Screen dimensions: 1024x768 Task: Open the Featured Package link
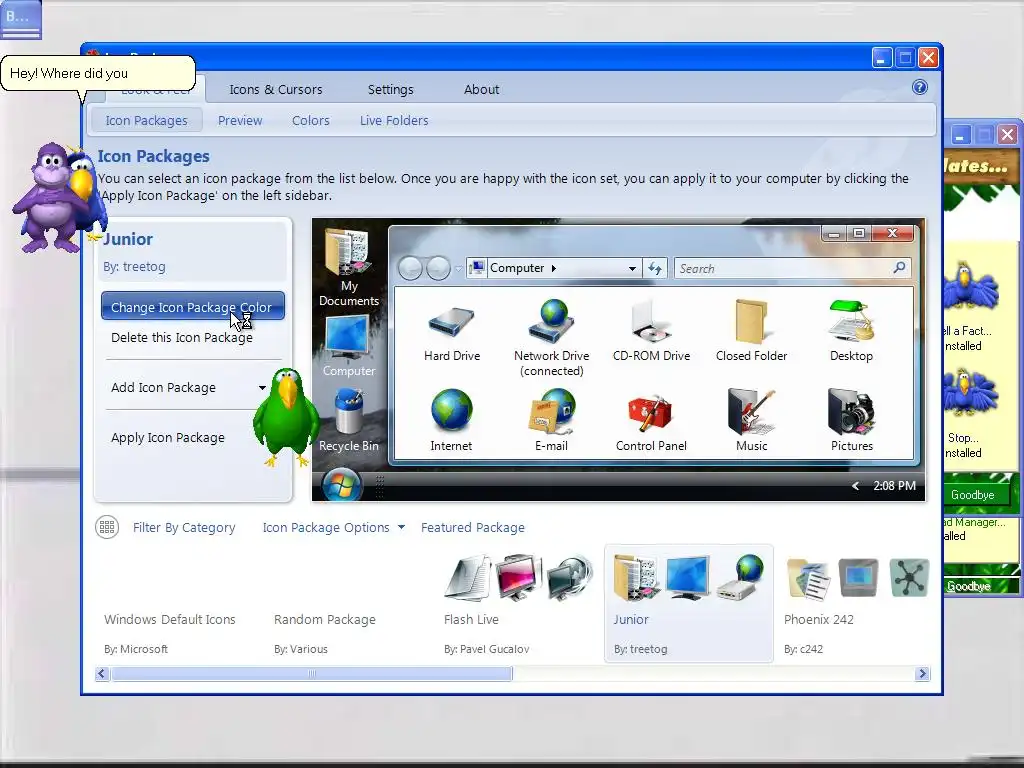pyautogui.click(x=473, y=527)
